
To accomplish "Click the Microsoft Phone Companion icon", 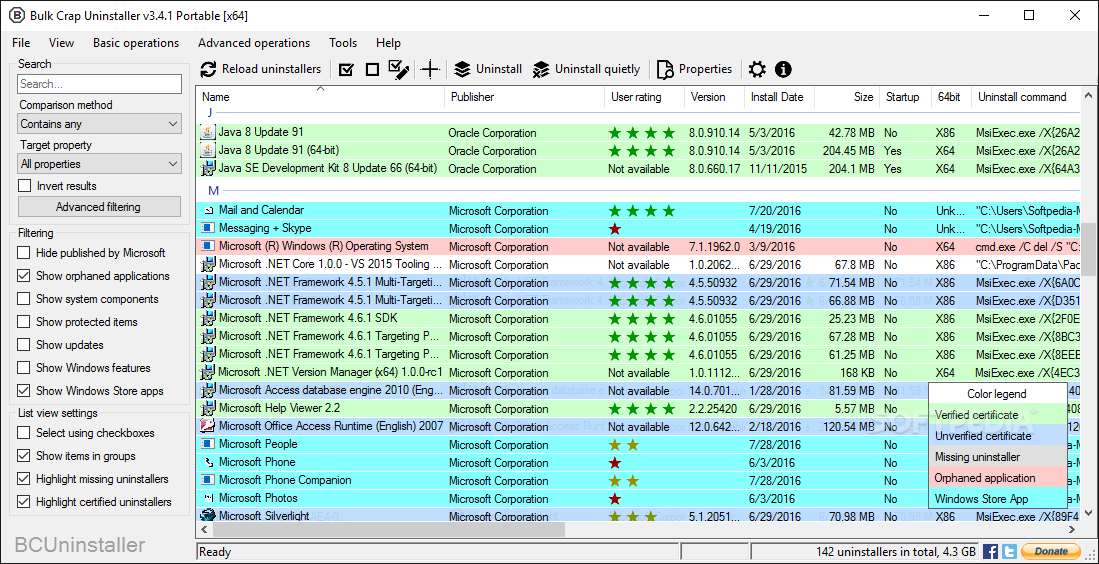I will tap(207, 480).
